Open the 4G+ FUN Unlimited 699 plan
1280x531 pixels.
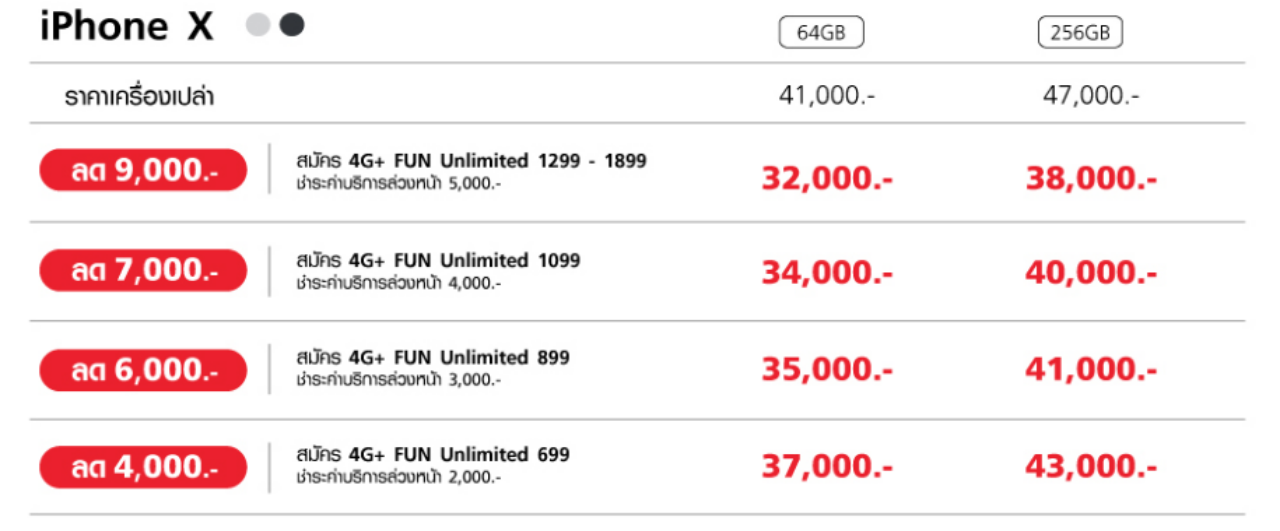433,455
